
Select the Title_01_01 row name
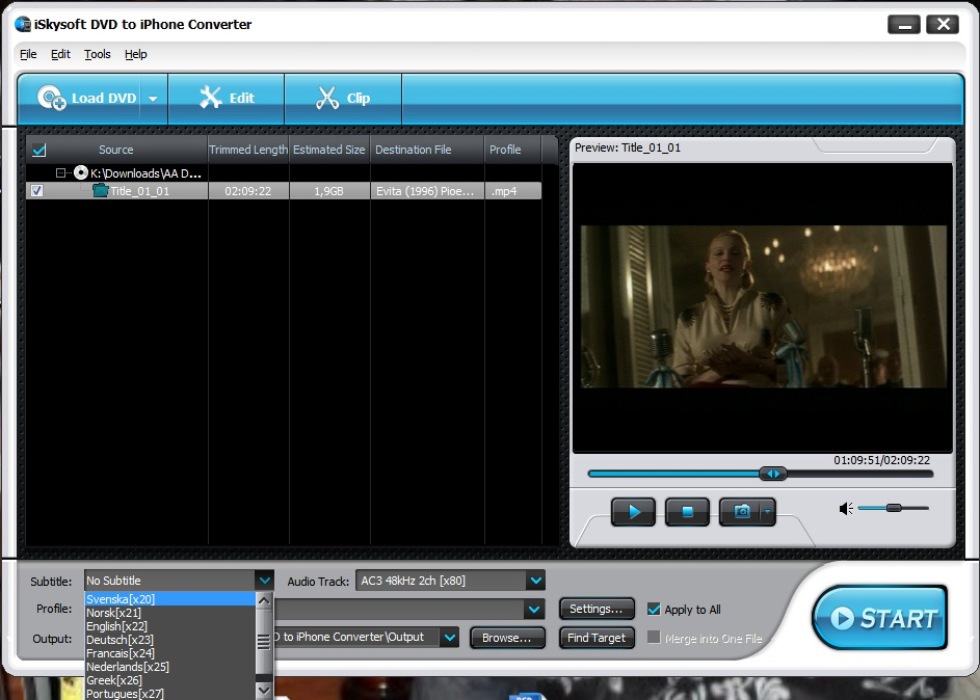140,191
